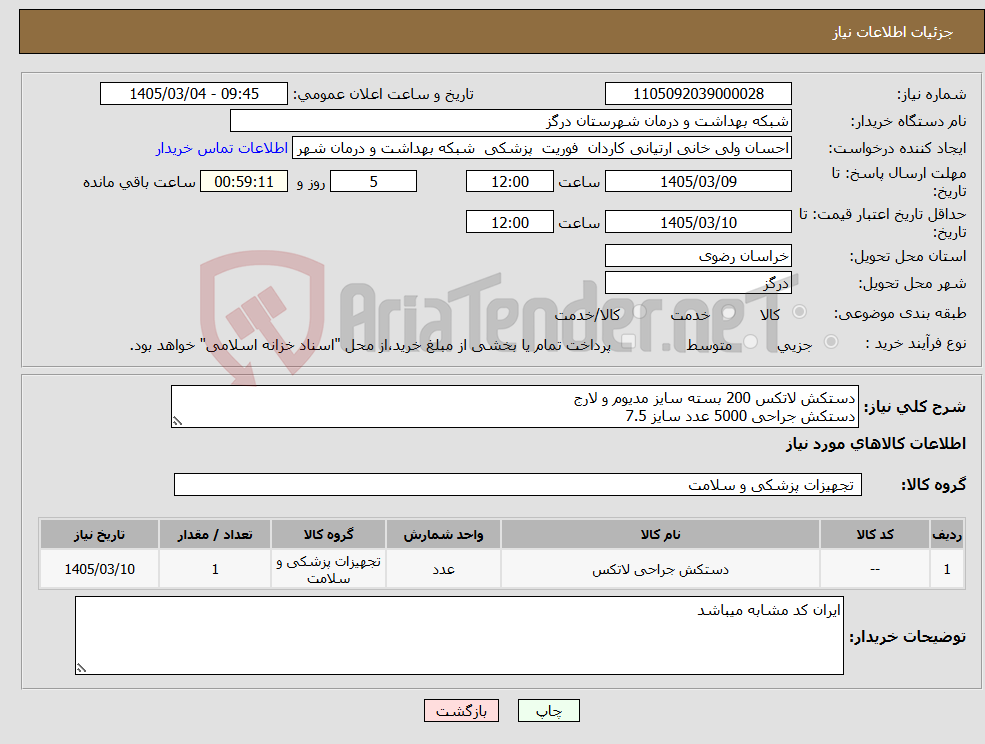Click the delivery city درگز field
The width and height of the screenshot is (985, 744).
point(698,283)
